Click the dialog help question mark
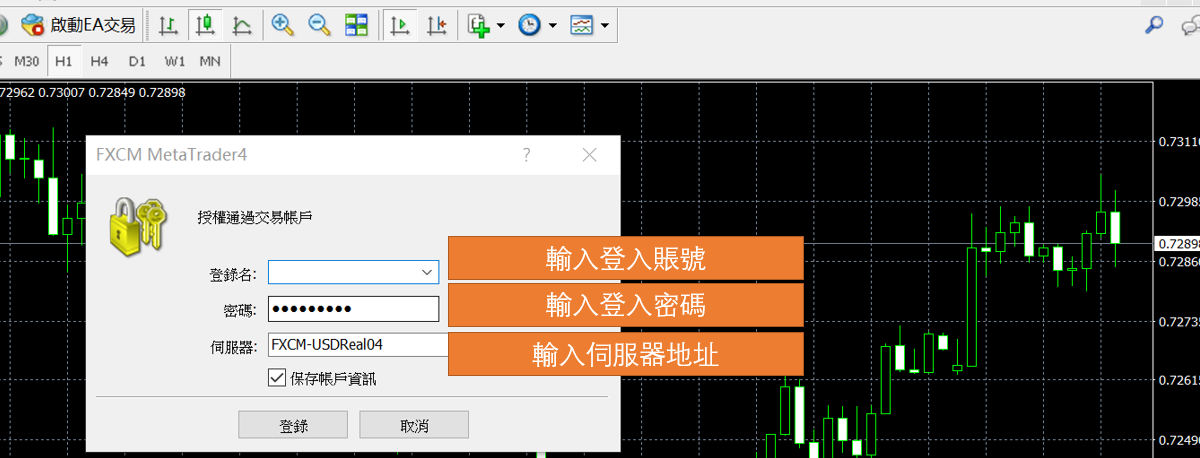 [x=526, y=155]
